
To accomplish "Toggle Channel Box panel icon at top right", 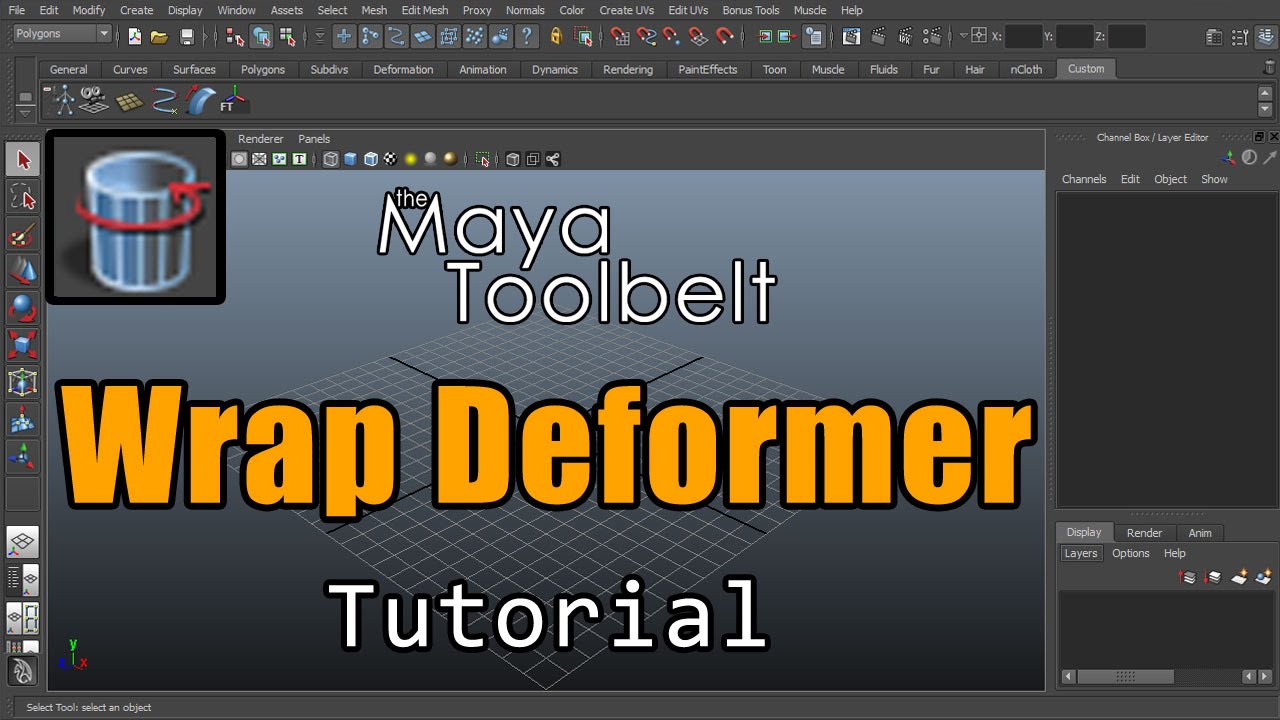I will [x=1266, y=37].
